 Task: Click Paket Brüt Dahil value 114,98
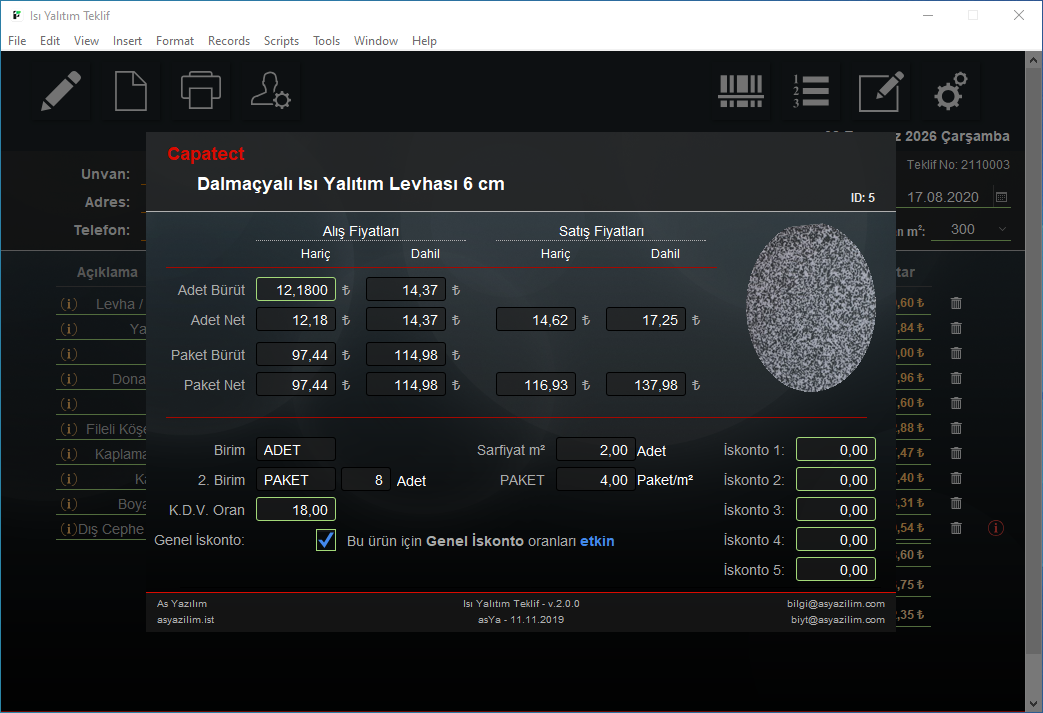(406, 355)
